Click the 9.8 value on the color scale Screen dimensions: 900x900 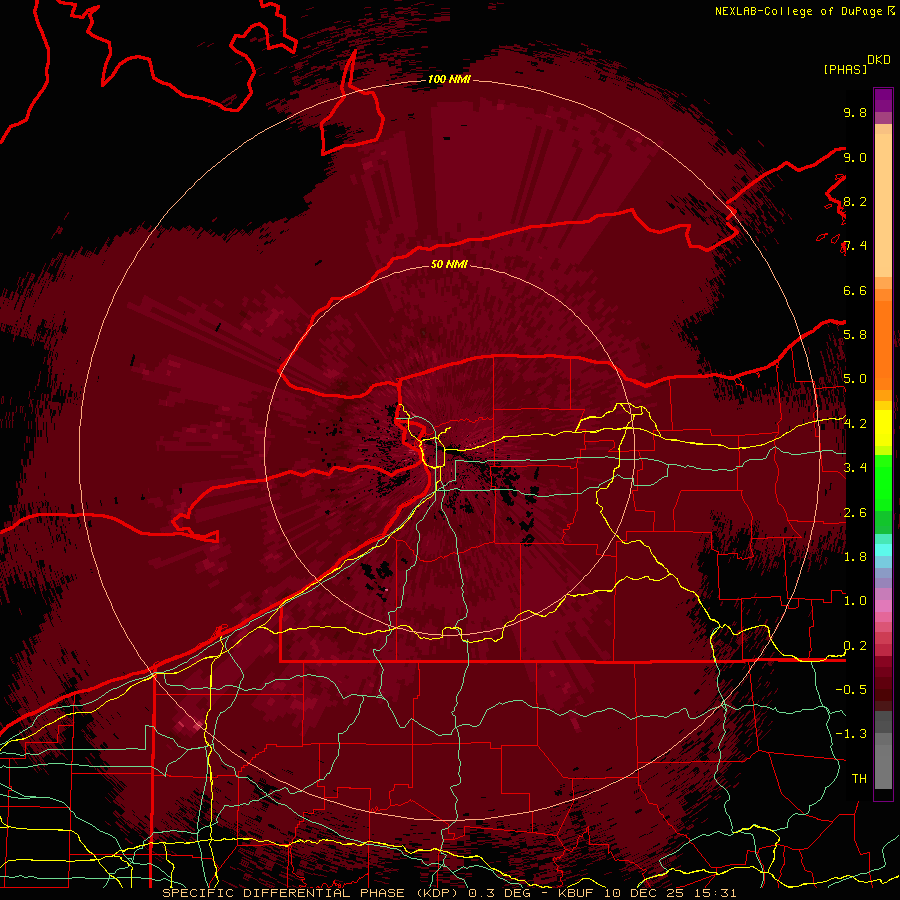pos(855,112)
